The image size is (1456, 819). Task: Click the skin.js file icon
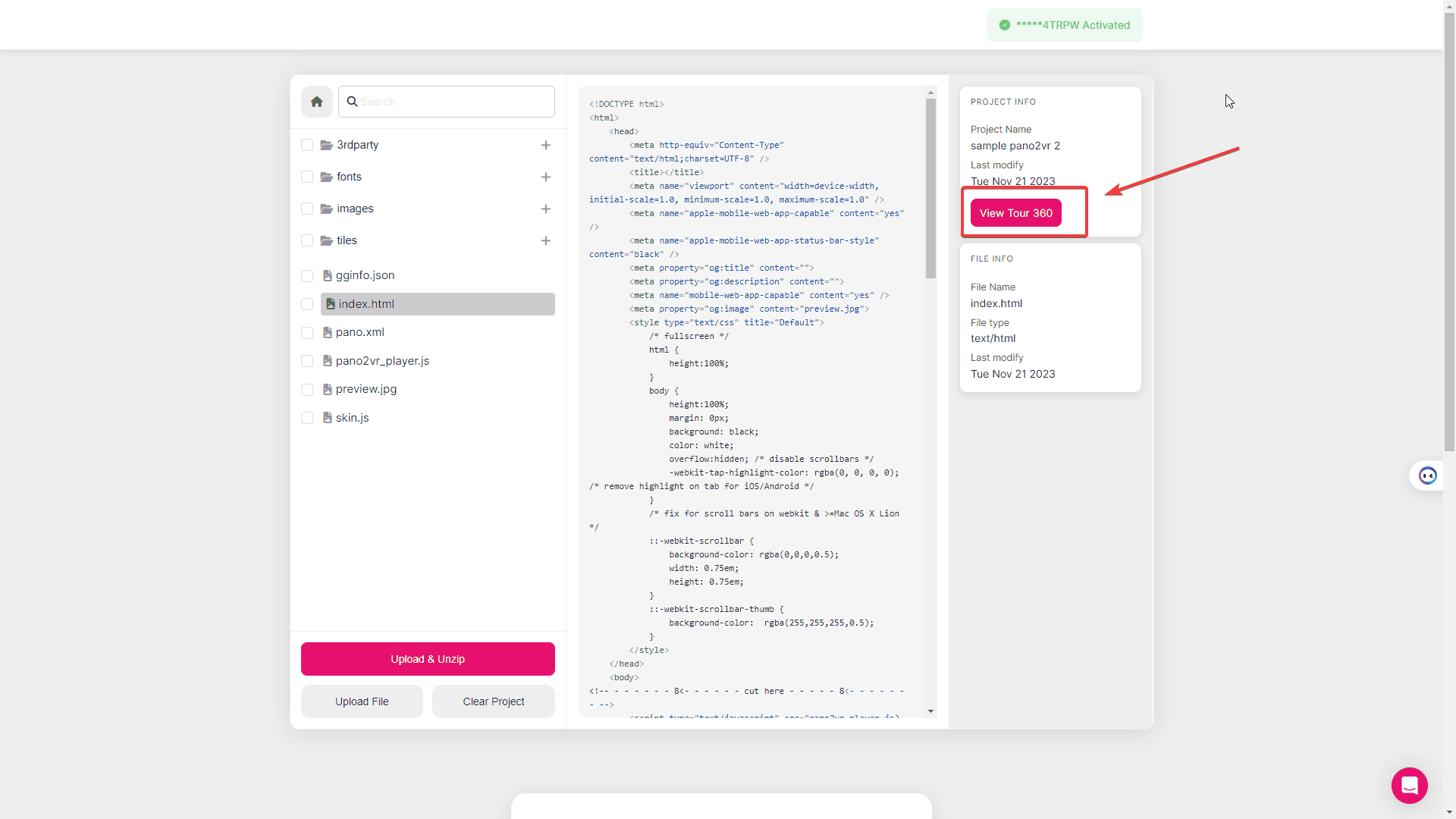(x=328, y=418)
